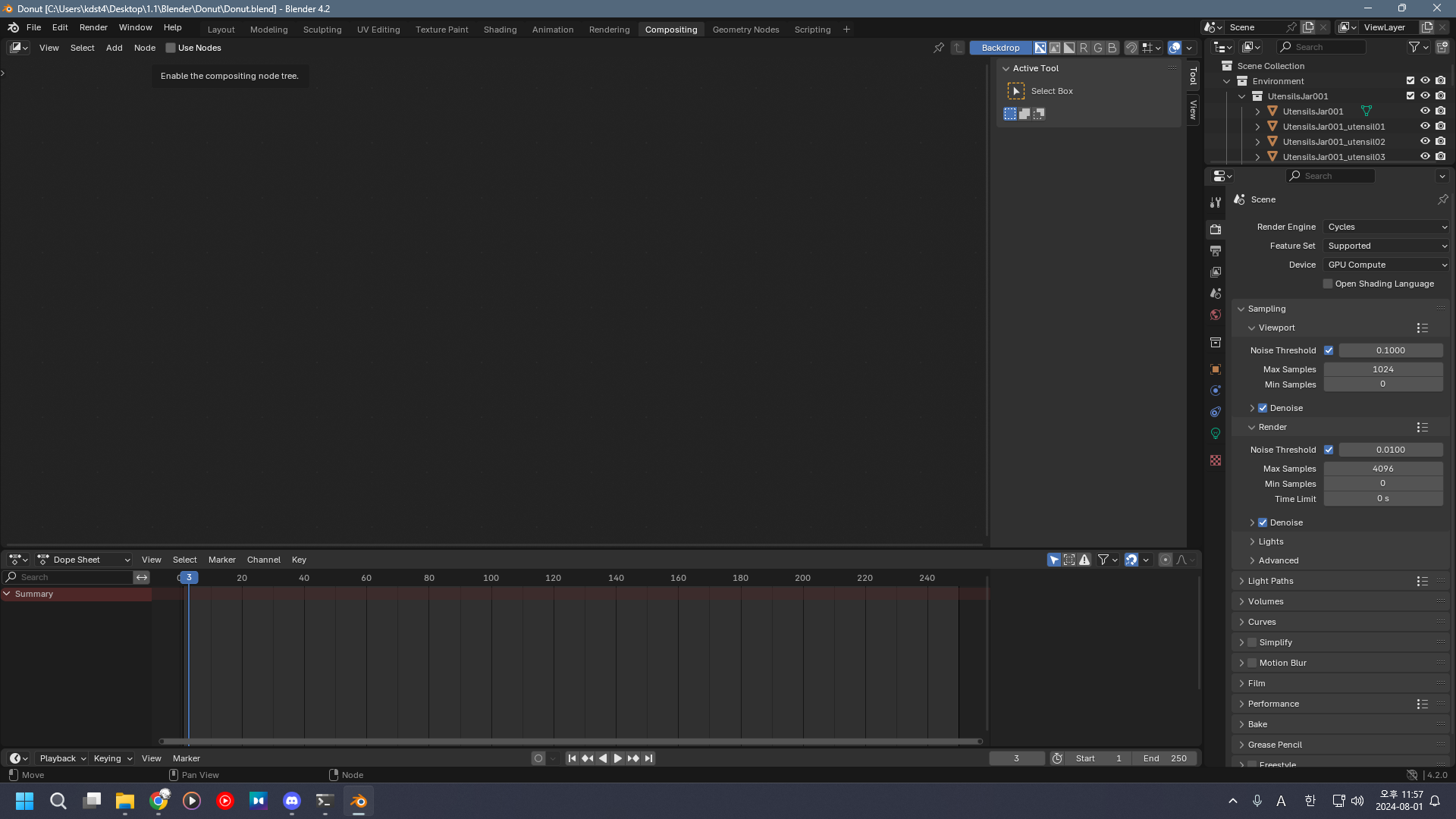The image size is (1456, 819).
Task: Open Light Paths presets list
Action: pos(1422,581)
